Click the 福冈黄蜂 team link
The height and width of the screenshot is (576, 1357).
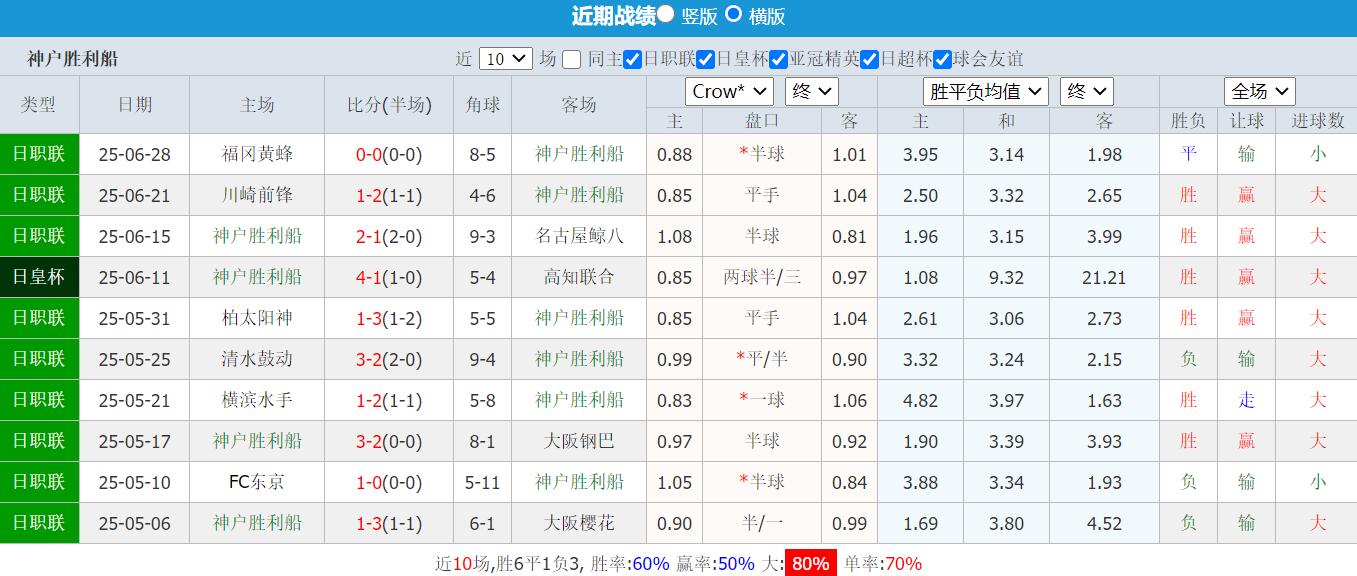[256, 154]
